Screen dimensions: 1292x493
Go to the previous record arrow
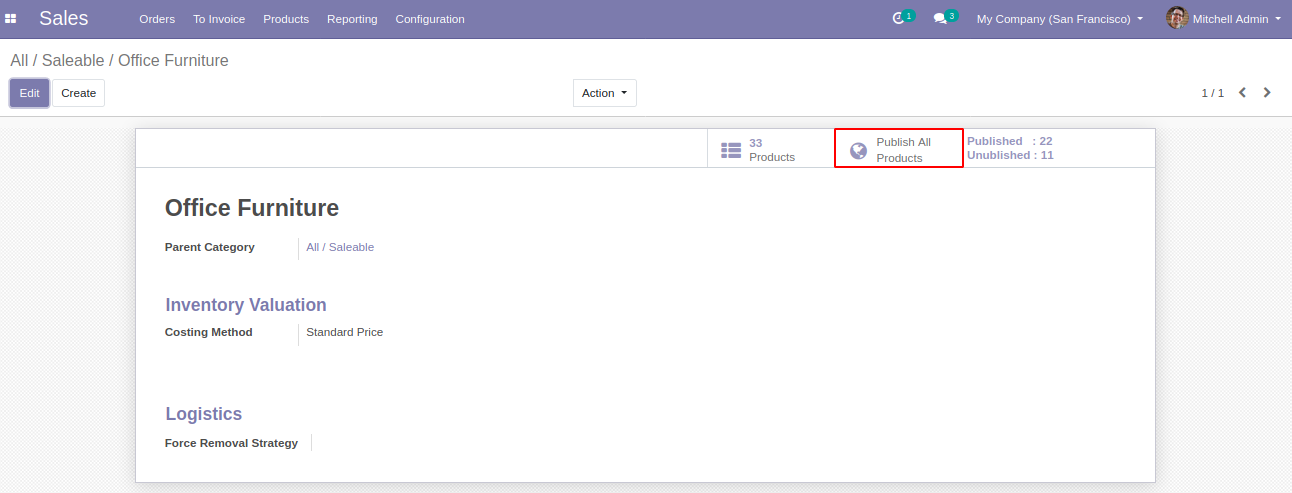pyautogui.click(x=1242, y=93)
